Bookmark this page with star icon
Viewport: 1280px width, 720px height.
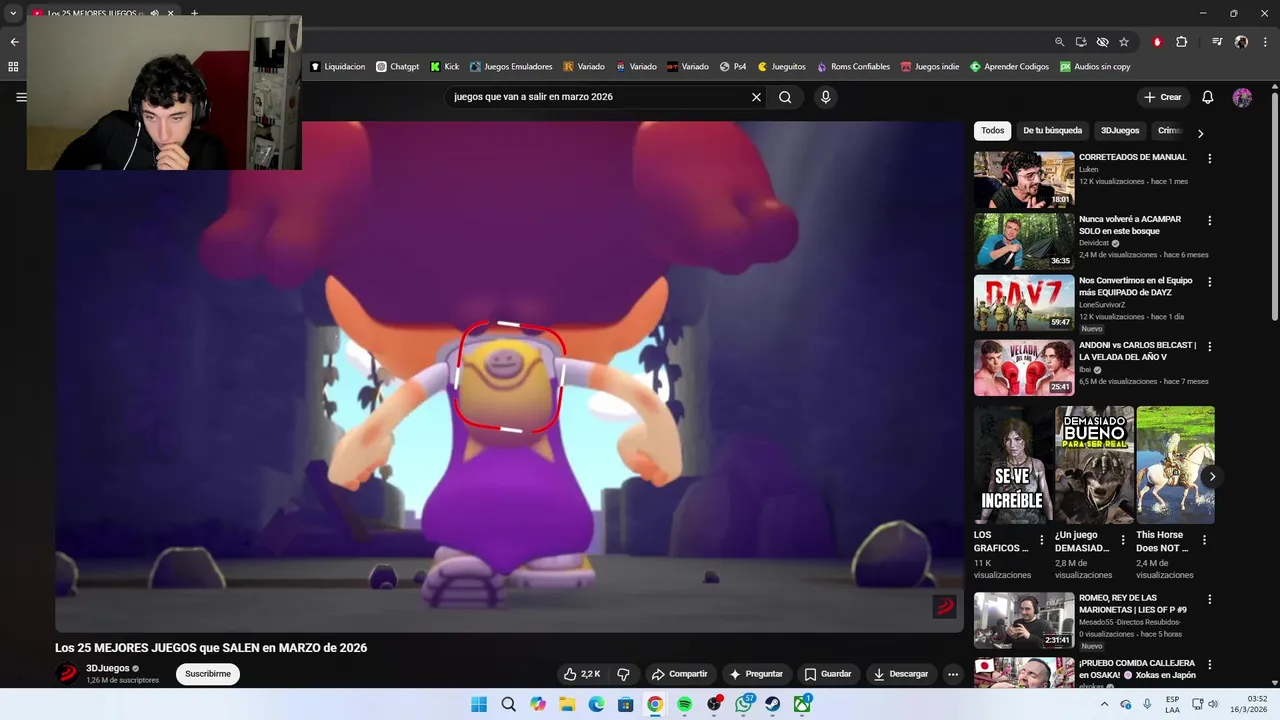click(x=1124, y=42)
